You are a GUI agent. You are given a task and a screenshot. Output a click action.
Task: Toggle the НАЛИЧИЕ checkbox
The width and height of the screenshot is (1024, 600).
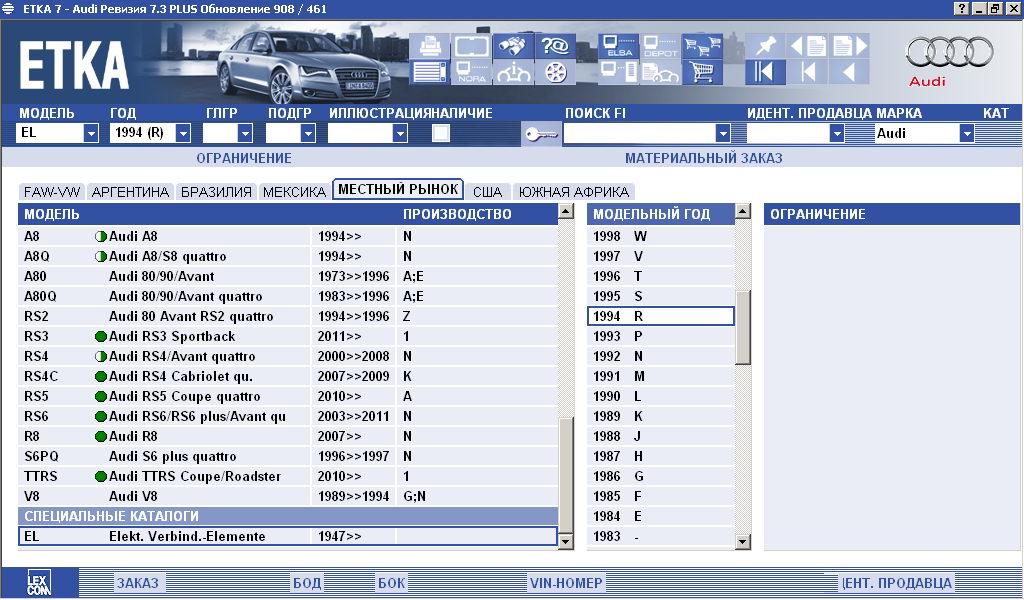click(x=441, y=133)
